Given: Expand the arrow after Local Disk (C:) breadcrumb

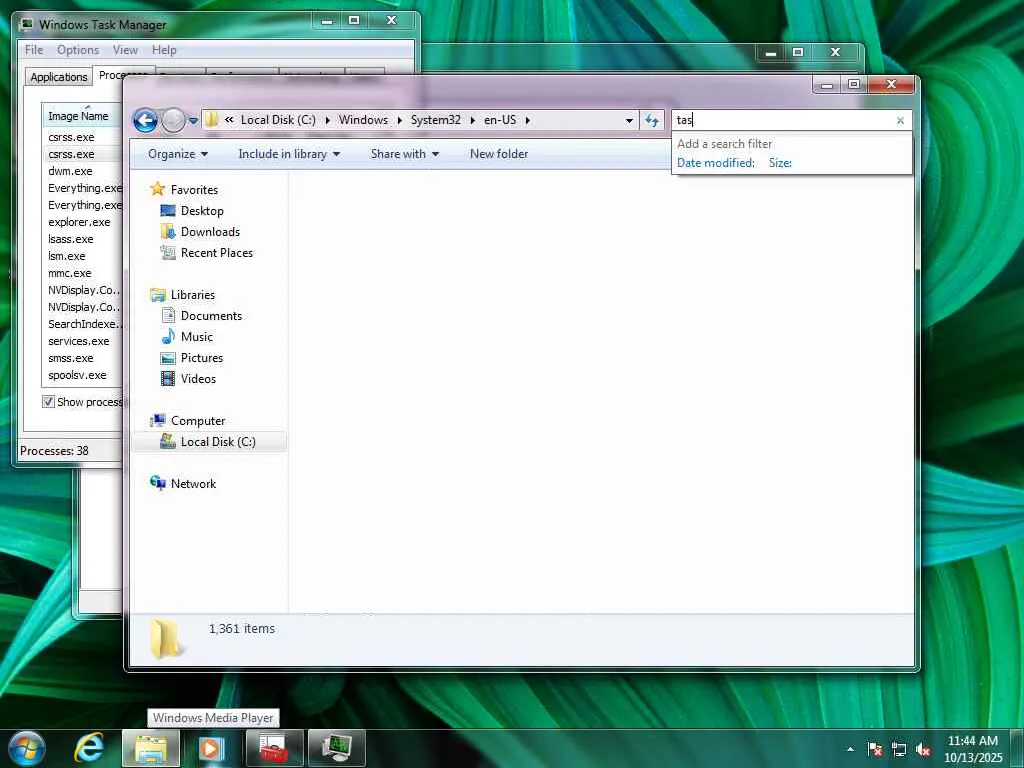Looking at the screenshot, I should pos(327,121).
